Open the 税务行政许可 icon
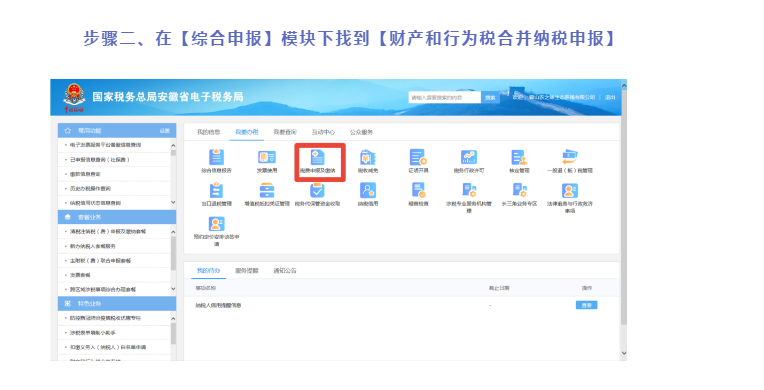This screenshot has height=390, width=764. (469, 157)
